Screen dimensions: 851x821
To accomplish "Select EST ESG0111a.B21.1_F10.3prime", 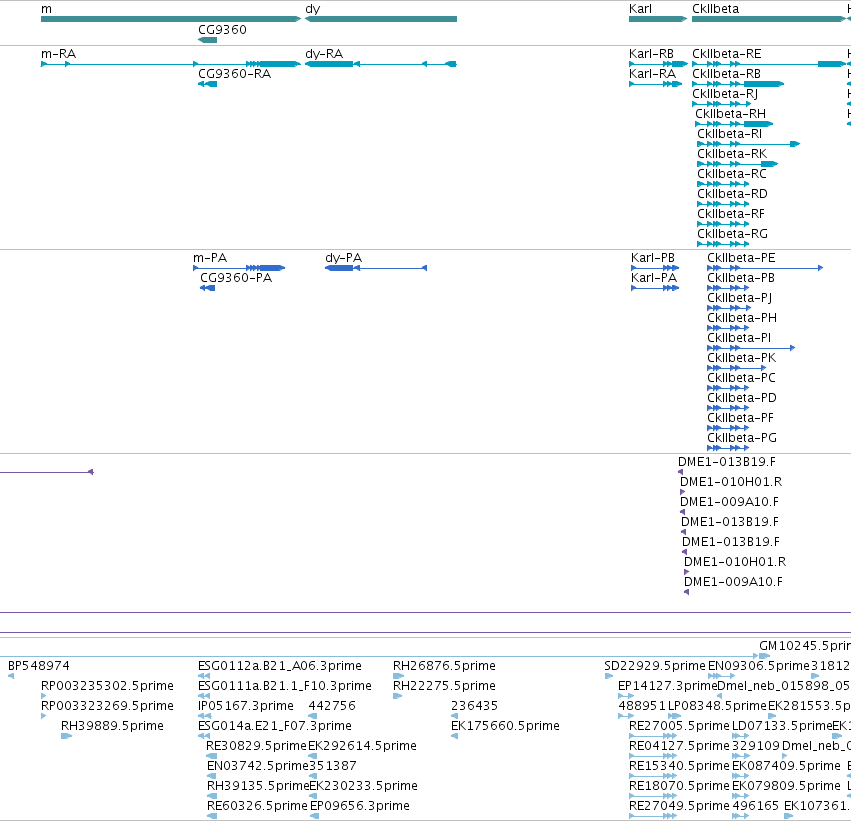I will click(285, 686).
